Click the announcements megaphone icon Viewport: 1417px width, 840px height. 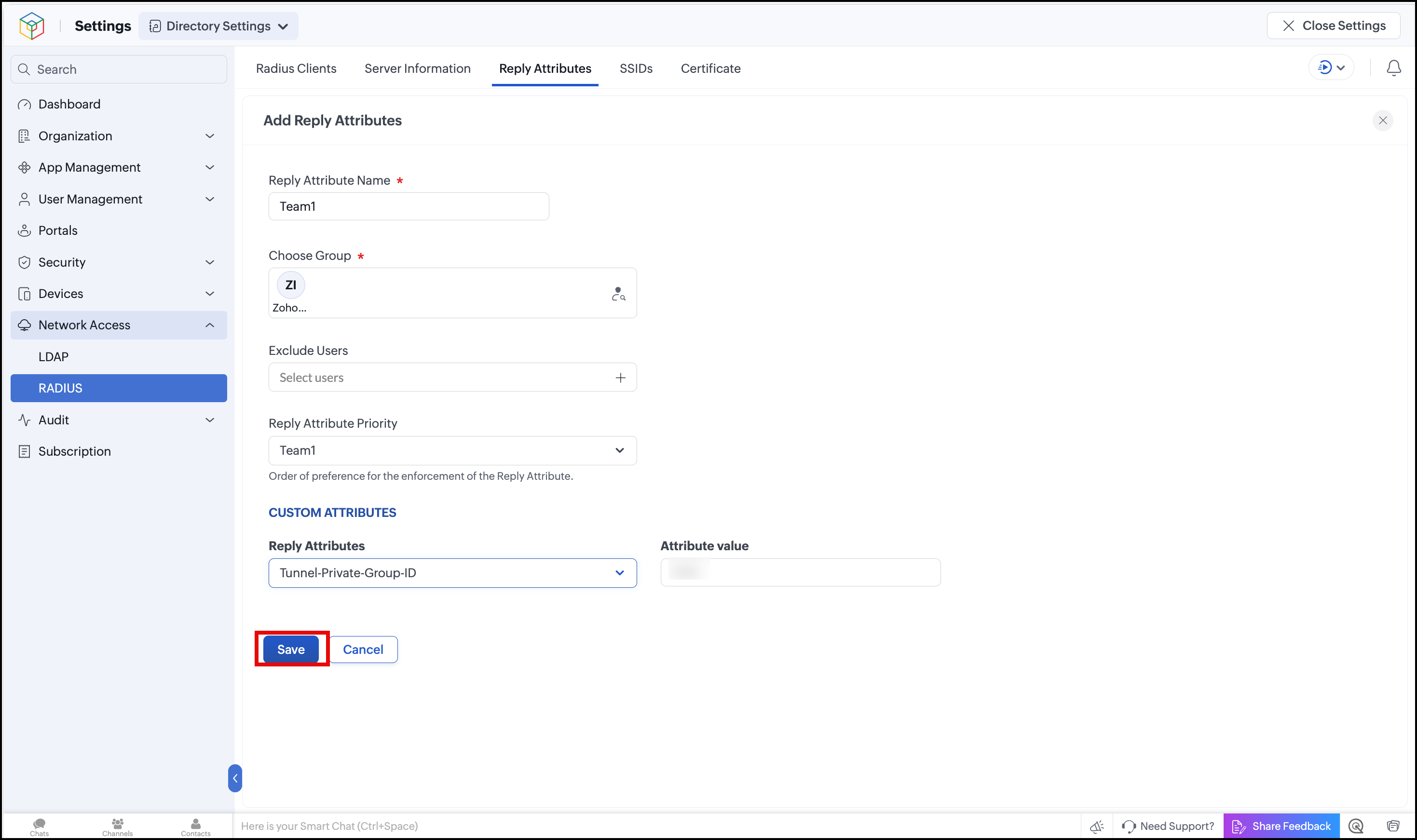[x=1097, y=826]
